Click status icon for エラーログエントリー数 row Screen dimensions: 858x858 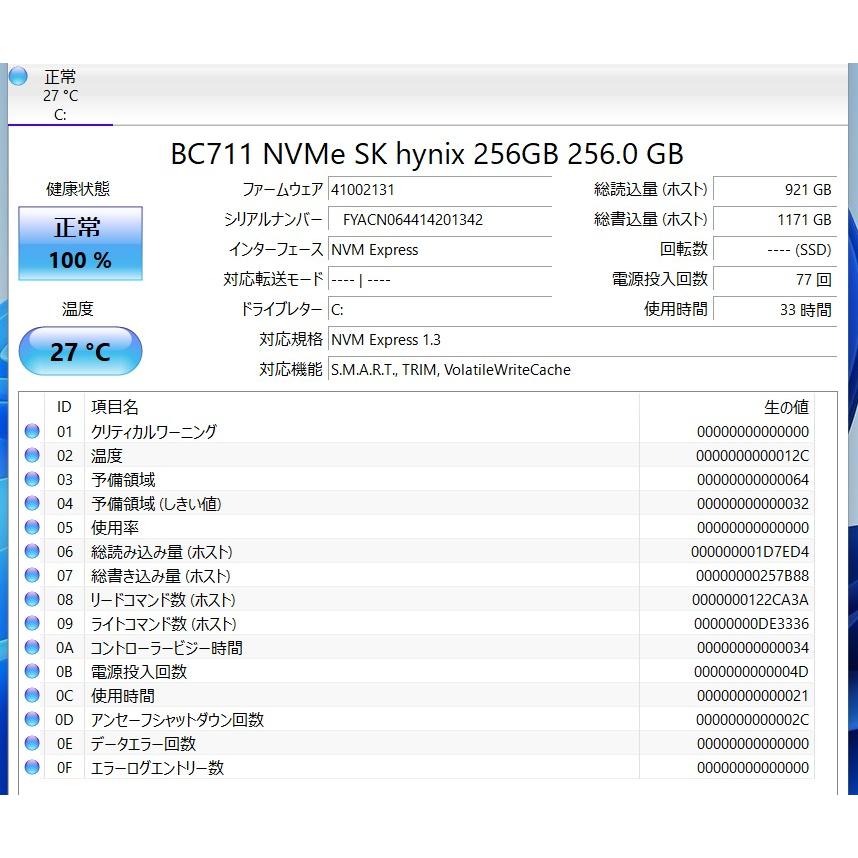tap(32, 768)
